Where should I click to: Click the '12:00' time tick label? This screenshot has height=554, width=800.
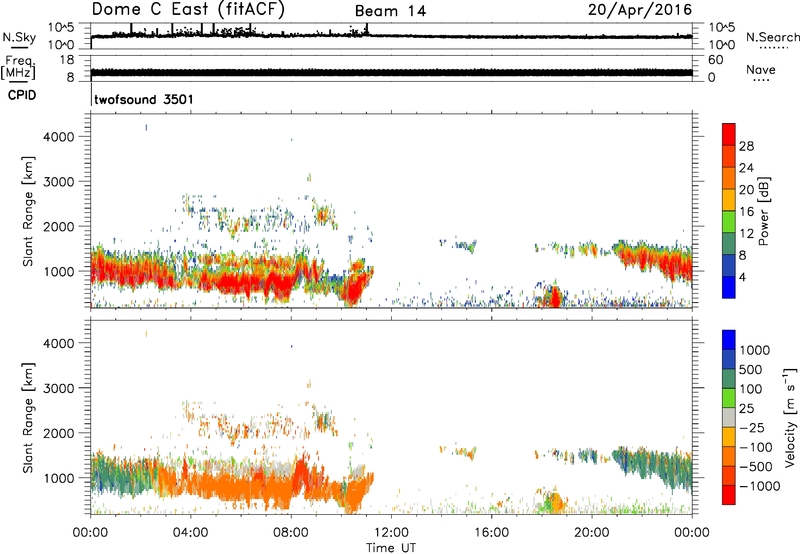pyautogui.click(x=391, y=533)
